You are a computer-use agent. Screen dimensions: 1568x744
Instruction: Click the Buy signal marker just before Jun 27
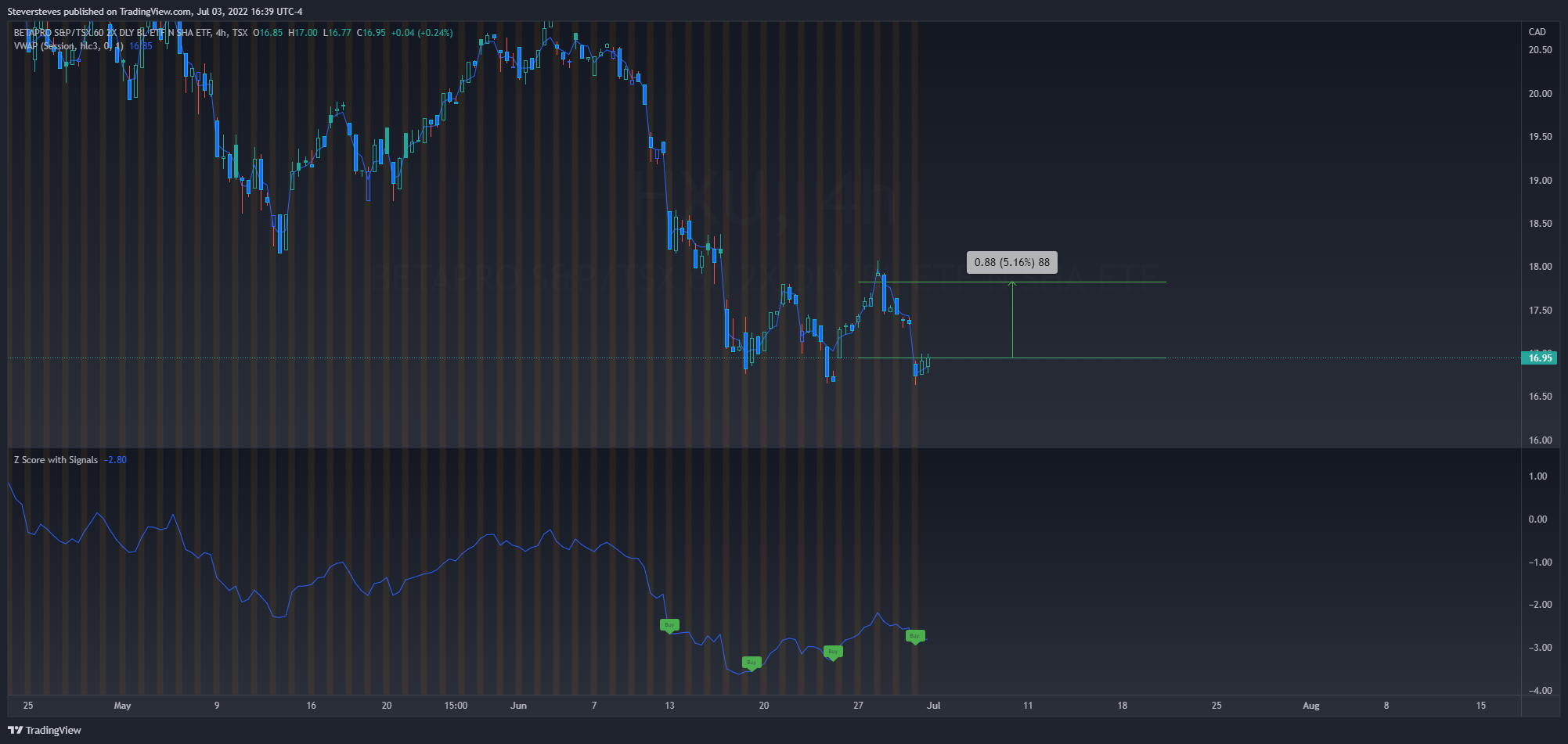pos(833,652)
